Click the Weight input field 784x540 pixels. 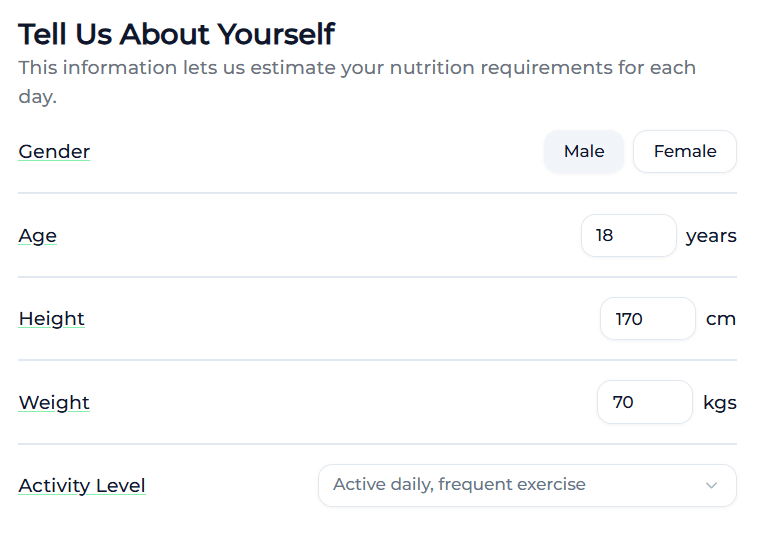point(644,402)
